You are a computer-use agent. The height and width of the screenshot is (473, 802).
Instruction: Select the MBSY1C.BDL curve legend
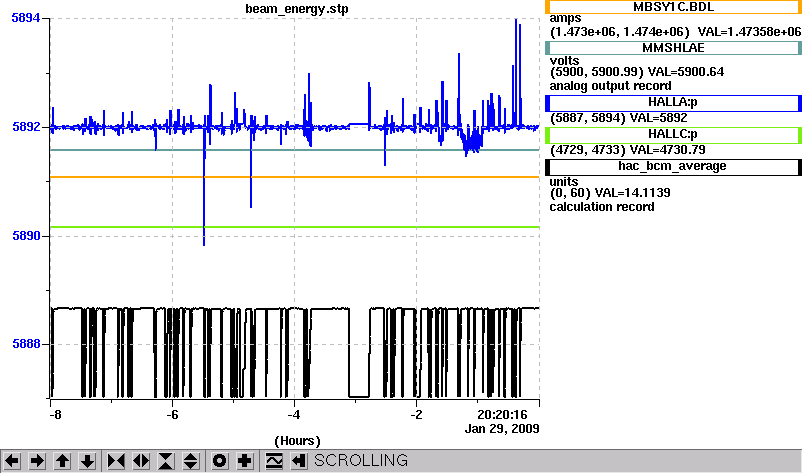click(673, 7)
